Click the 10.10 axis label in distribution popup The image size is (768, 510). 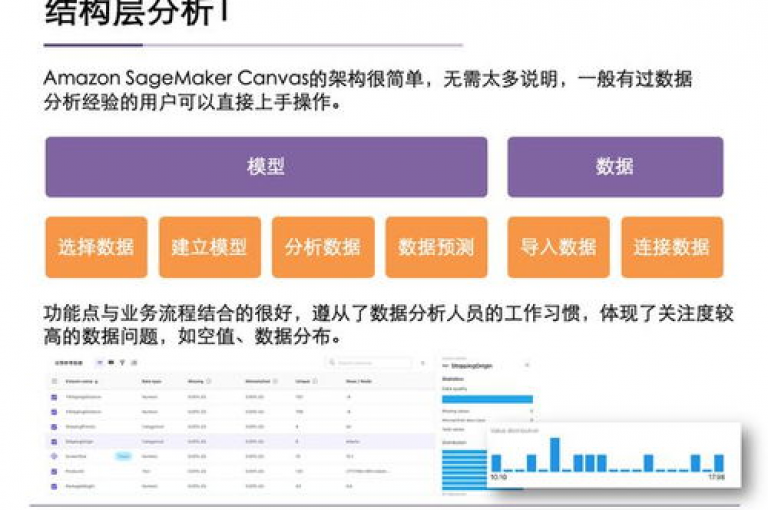pos(499,477)
